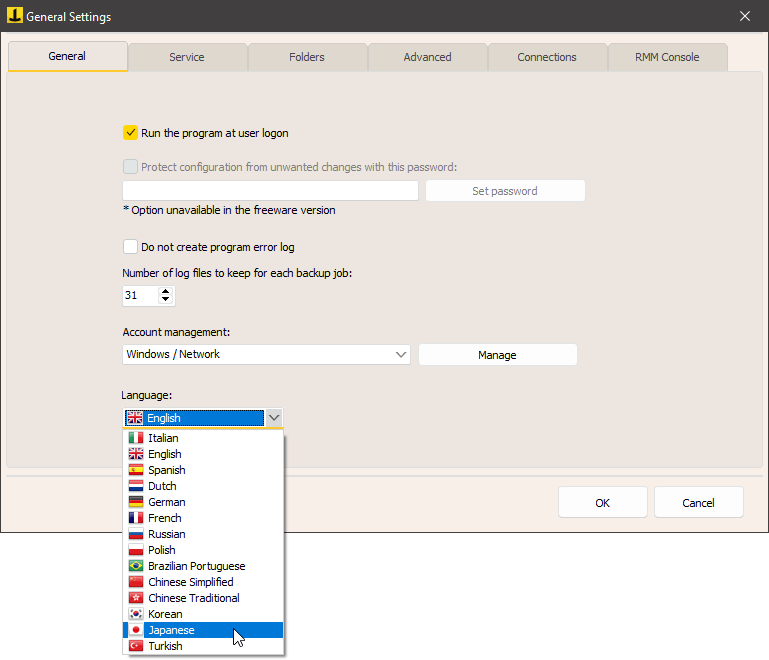Increase the log files count
This screenshot has width=769, height=660.
(x=165, y=291)
